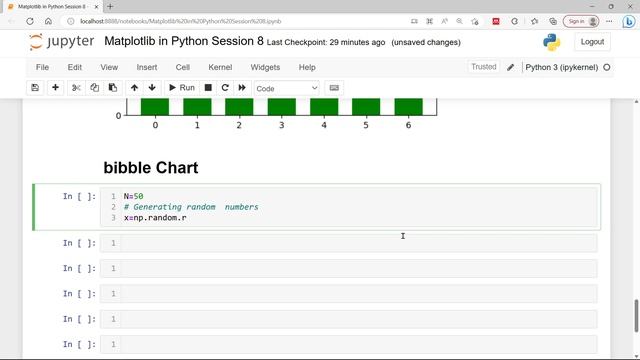Open the cell type dropdown showing Code

(287, 88)
